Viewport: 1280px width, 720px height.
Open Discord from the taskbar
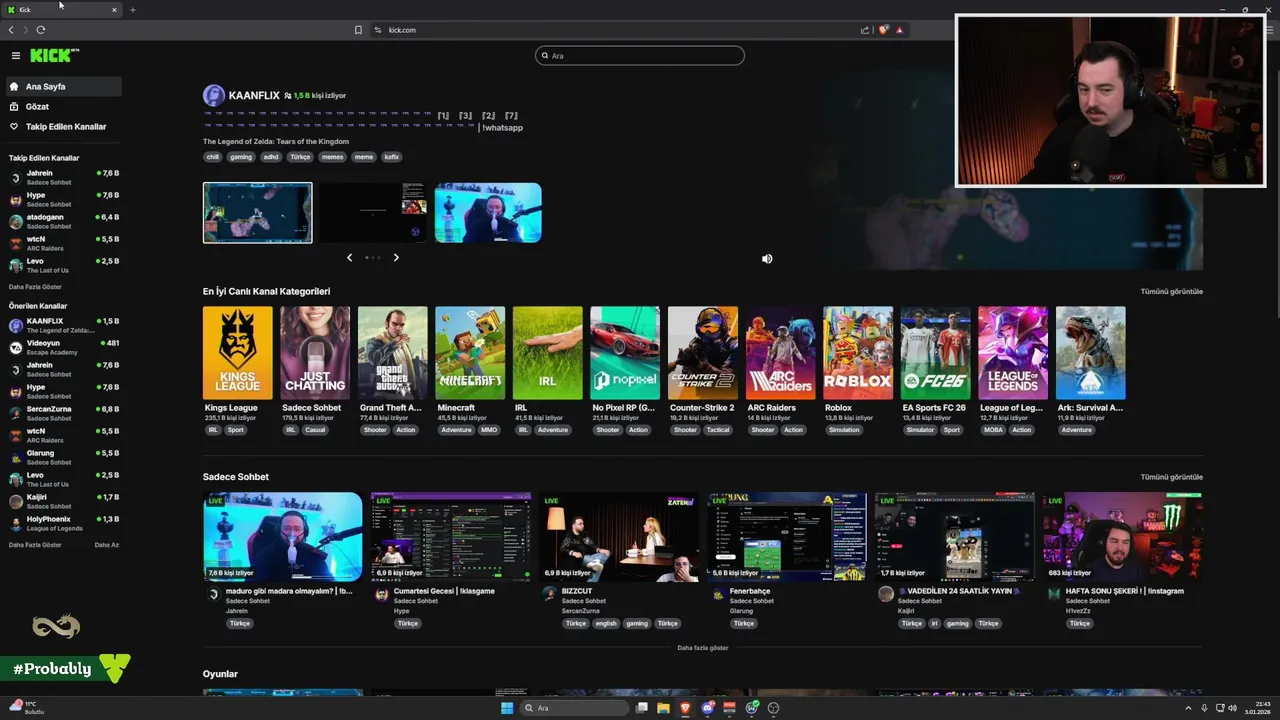tap(707, 708)
